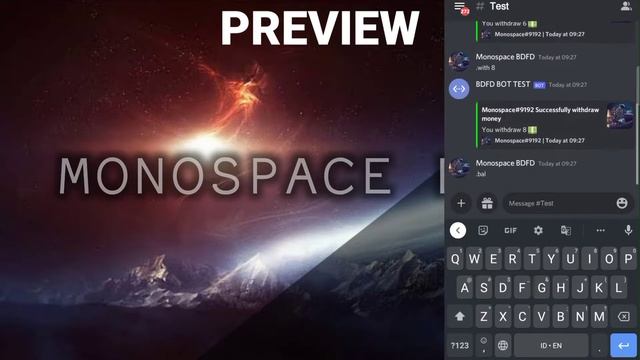Click the Test channel title
The width and height of the screenshot is (640, 360).
(x=499, y=6)
